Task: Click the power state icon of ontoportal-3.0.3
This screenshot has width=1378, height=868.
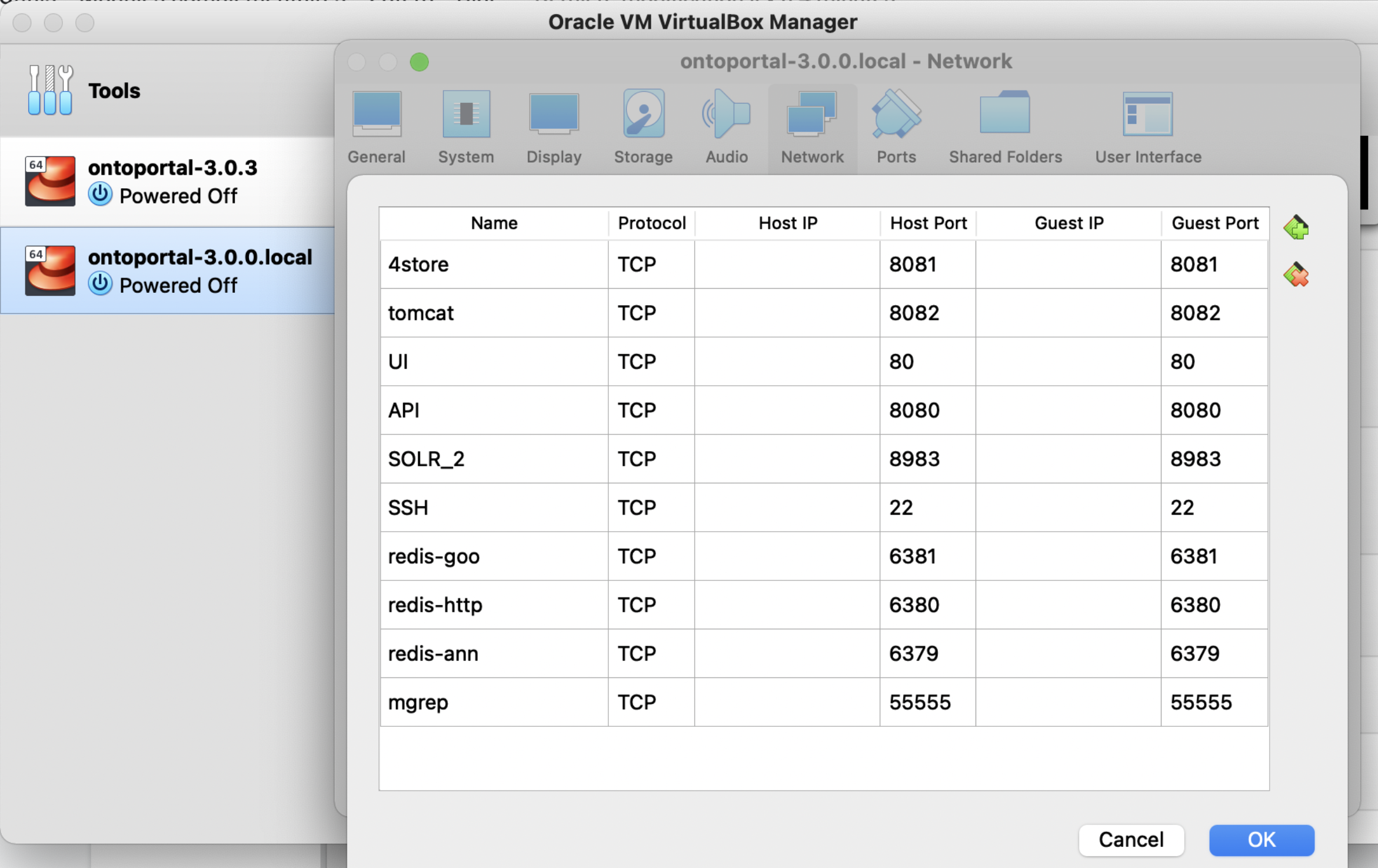Action: pyautogui.click(x=100, y=195)
